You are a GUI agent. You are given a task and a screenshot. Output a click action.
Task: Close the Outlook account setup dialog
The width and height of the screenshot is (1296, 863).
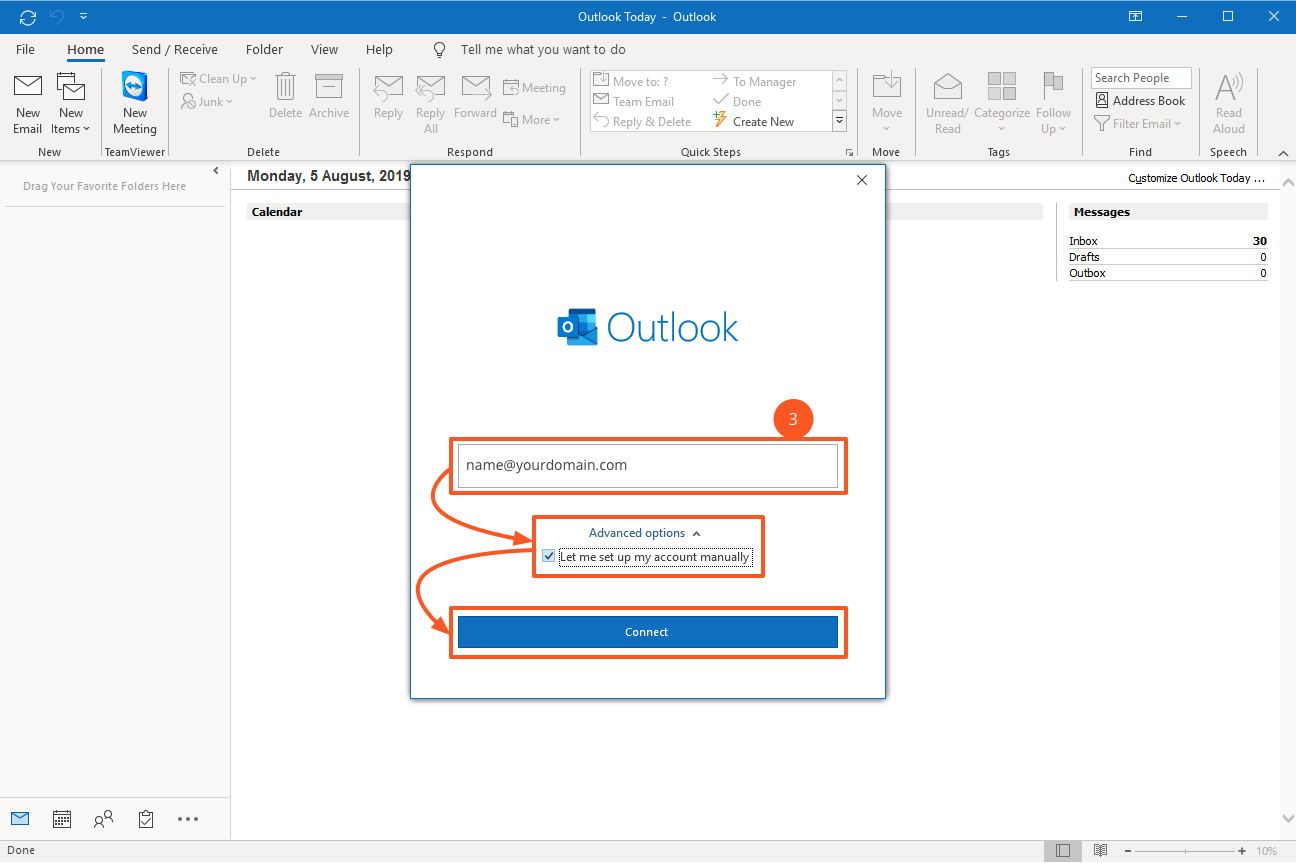coord(862,180)
